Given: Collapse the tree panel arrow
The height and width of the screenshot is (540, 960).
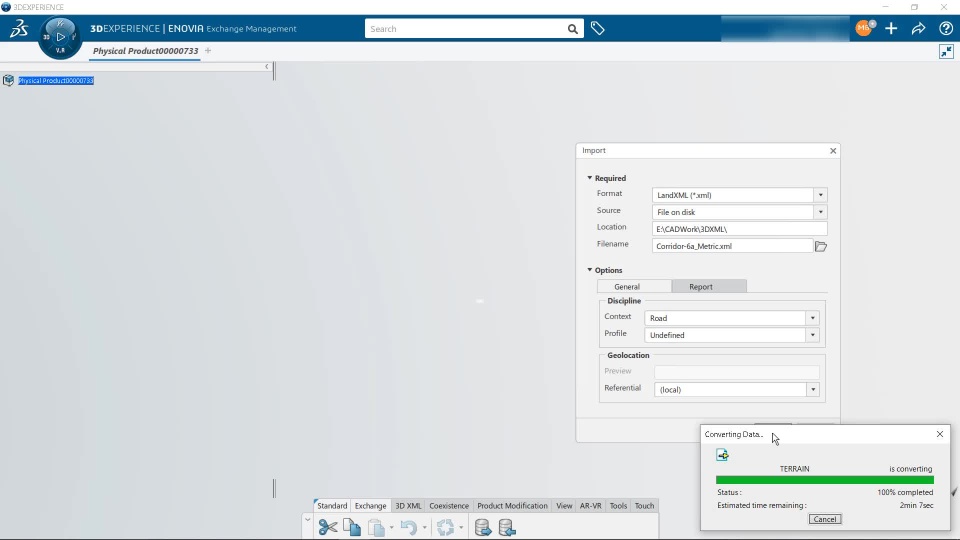Looking at the screenshot, I should tap(266, 66).
